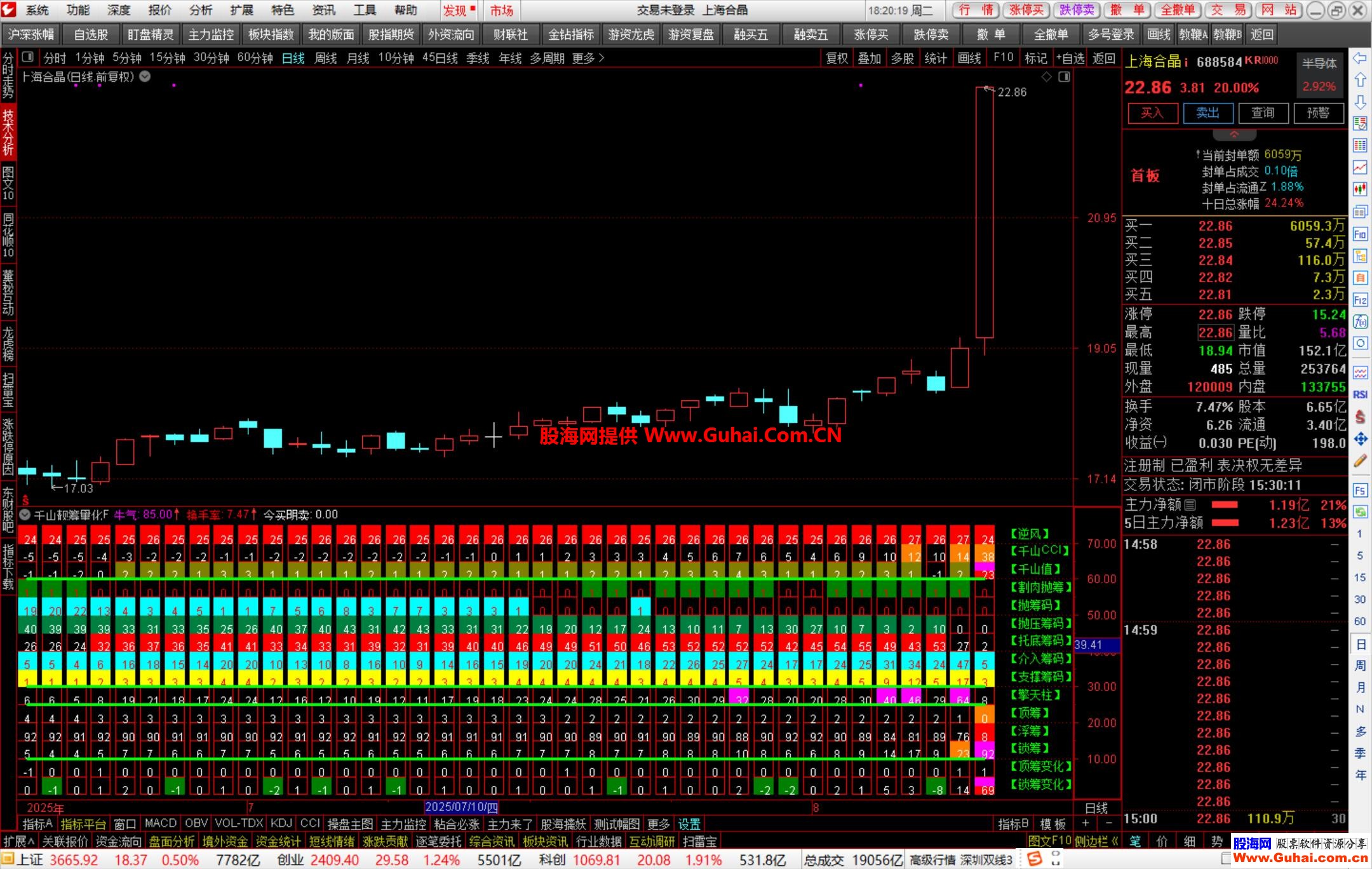The width and height of the screenshot is (1372, 869).
Task: Click the 2025/07/10/四 date marker
Action: click(461, 807)
